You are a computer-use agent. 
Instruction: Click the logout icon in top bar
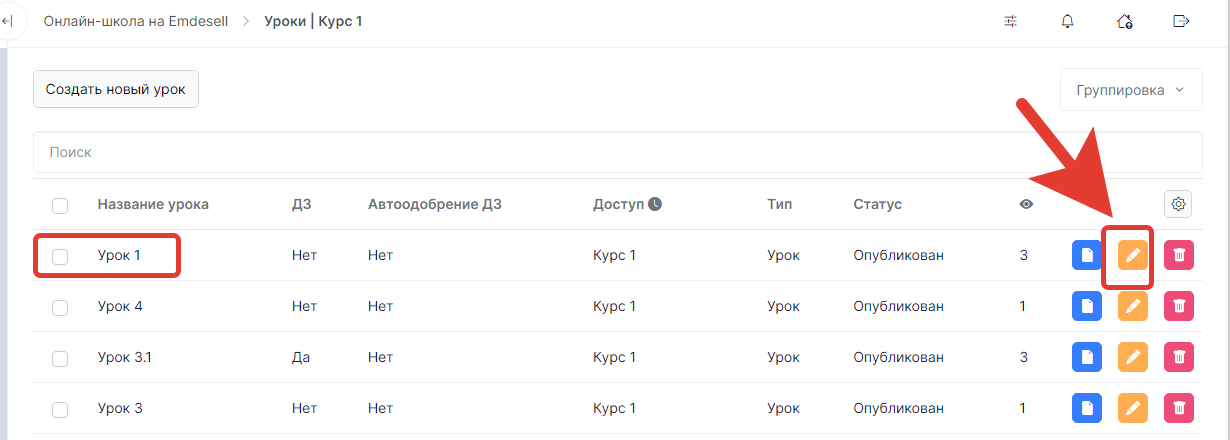pos(1181,21)
